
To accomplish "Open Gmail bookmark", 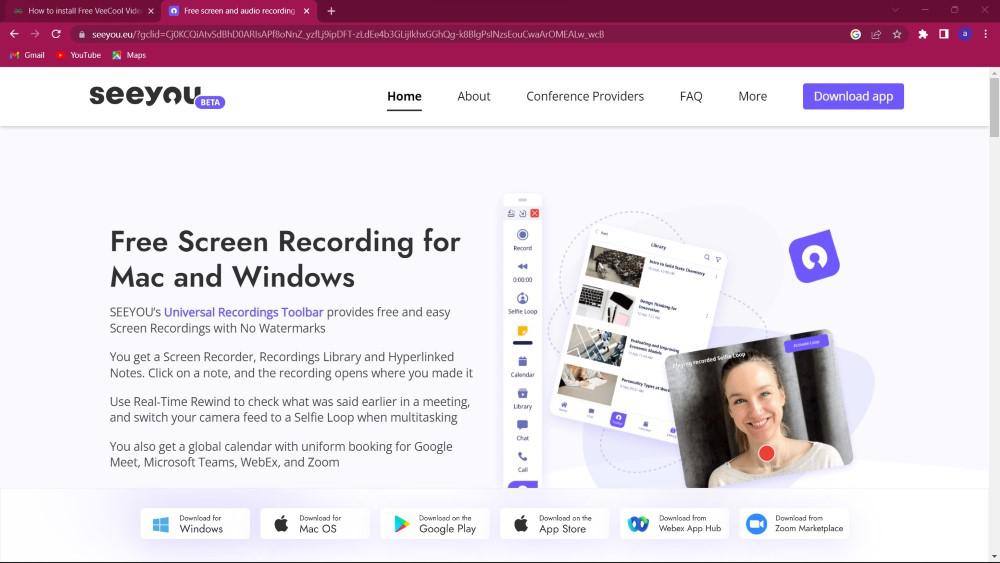I will [x=27, y=55].
